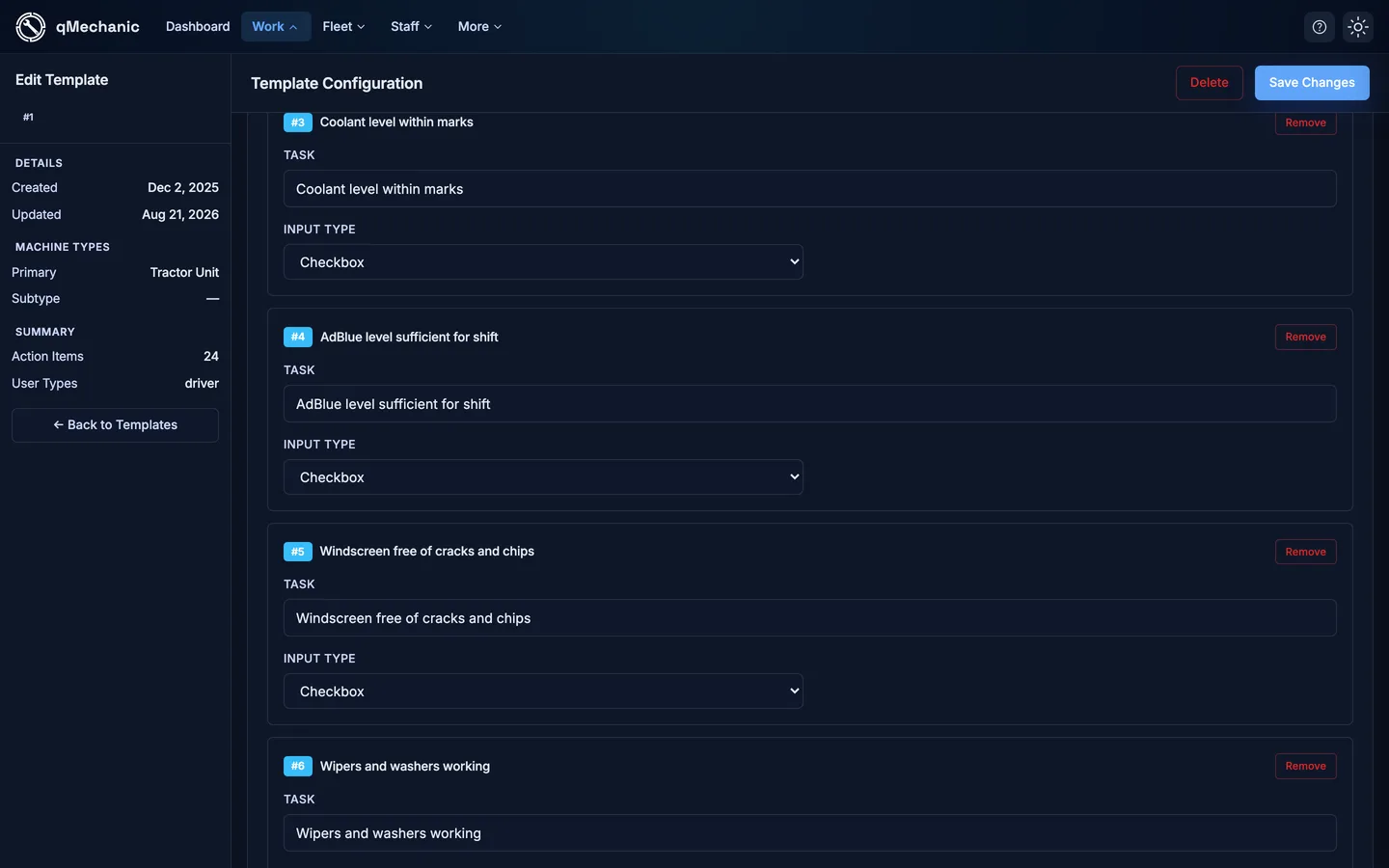Click the Updated date Aug 21, 2026

point(180,215)
